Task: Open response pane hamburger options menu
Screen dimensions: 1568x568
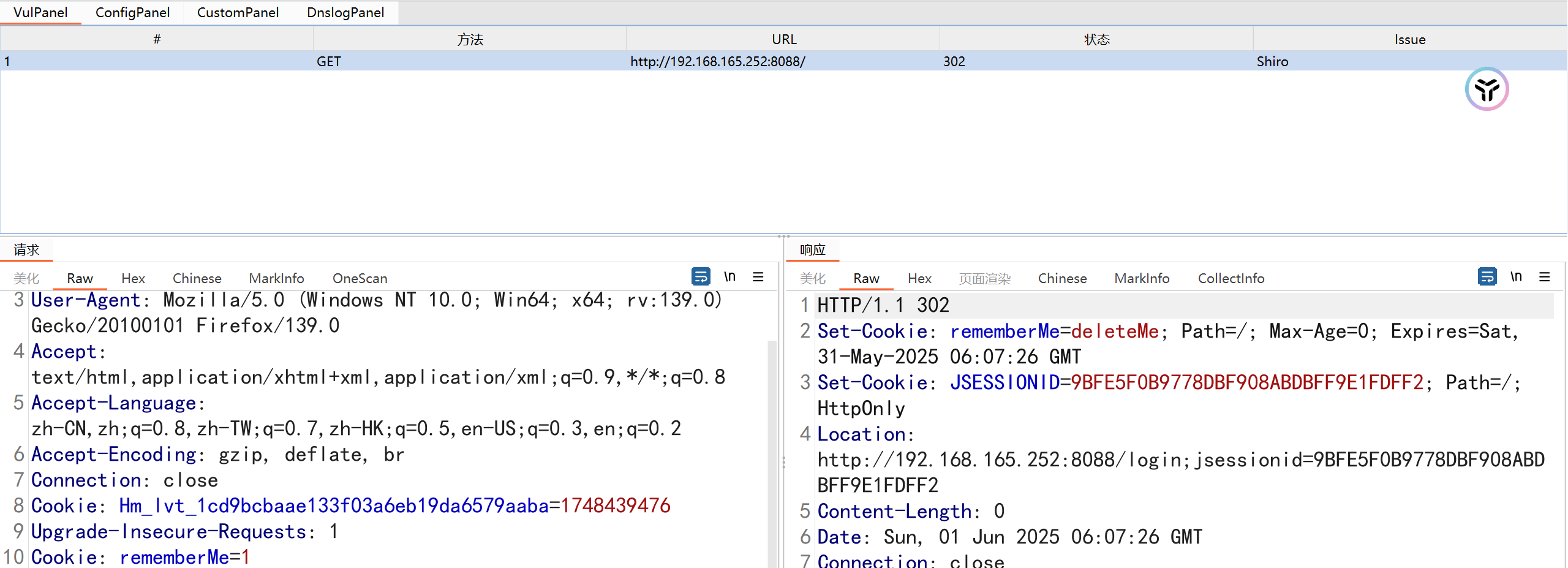Action: (1544, 277)
